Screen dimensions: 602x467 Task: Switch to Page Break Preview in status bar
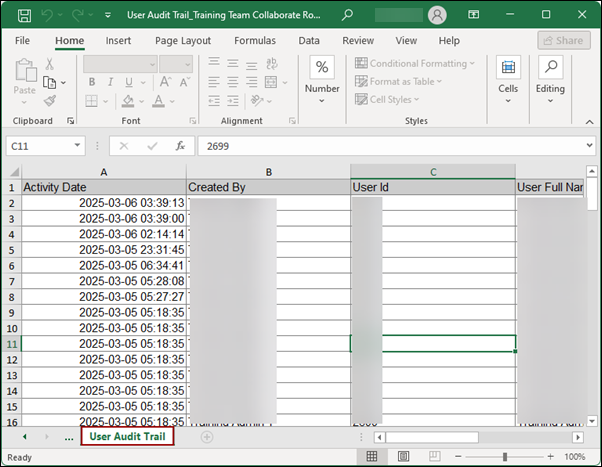pos(433,457)
